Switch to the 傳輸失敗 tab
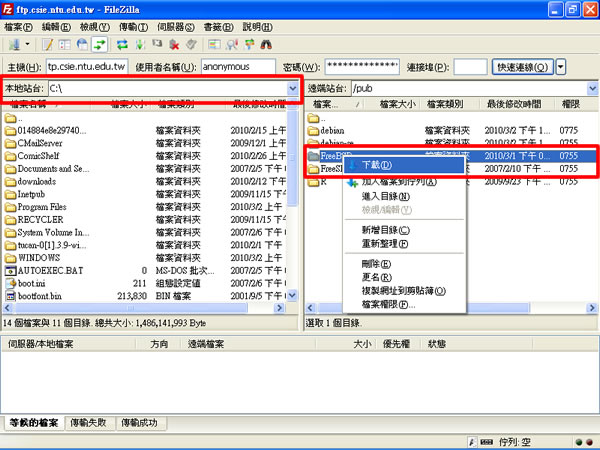 pyautogui.click(x=88, y=422)
